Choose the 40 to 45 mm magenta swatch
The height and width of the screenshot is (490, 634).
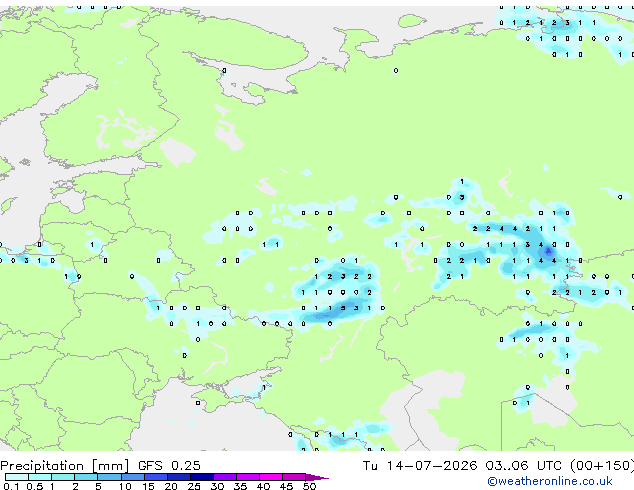[x=271, y=477]
